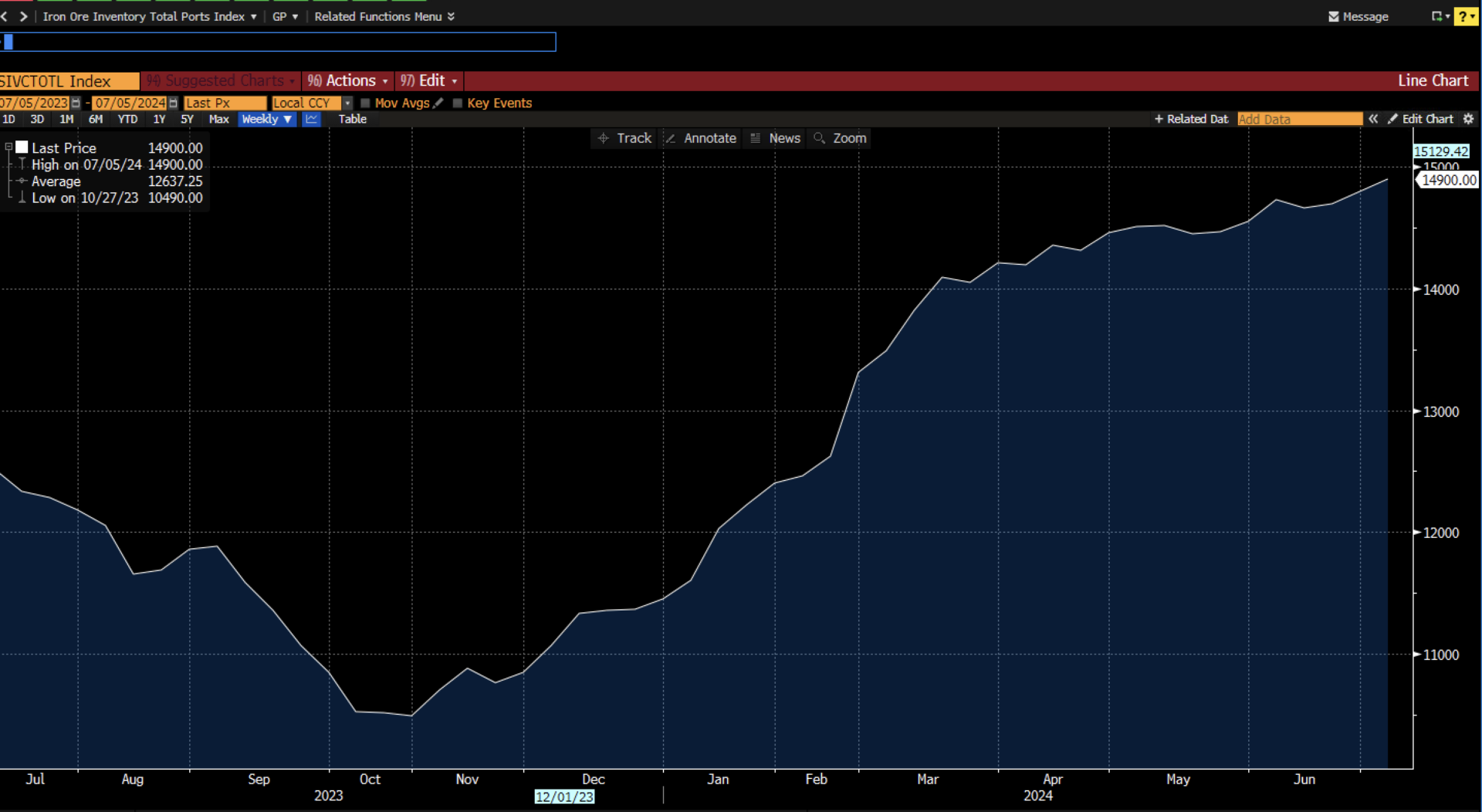Switch to the Table view
Viewport: 1482px width, 812px height.
352,119
